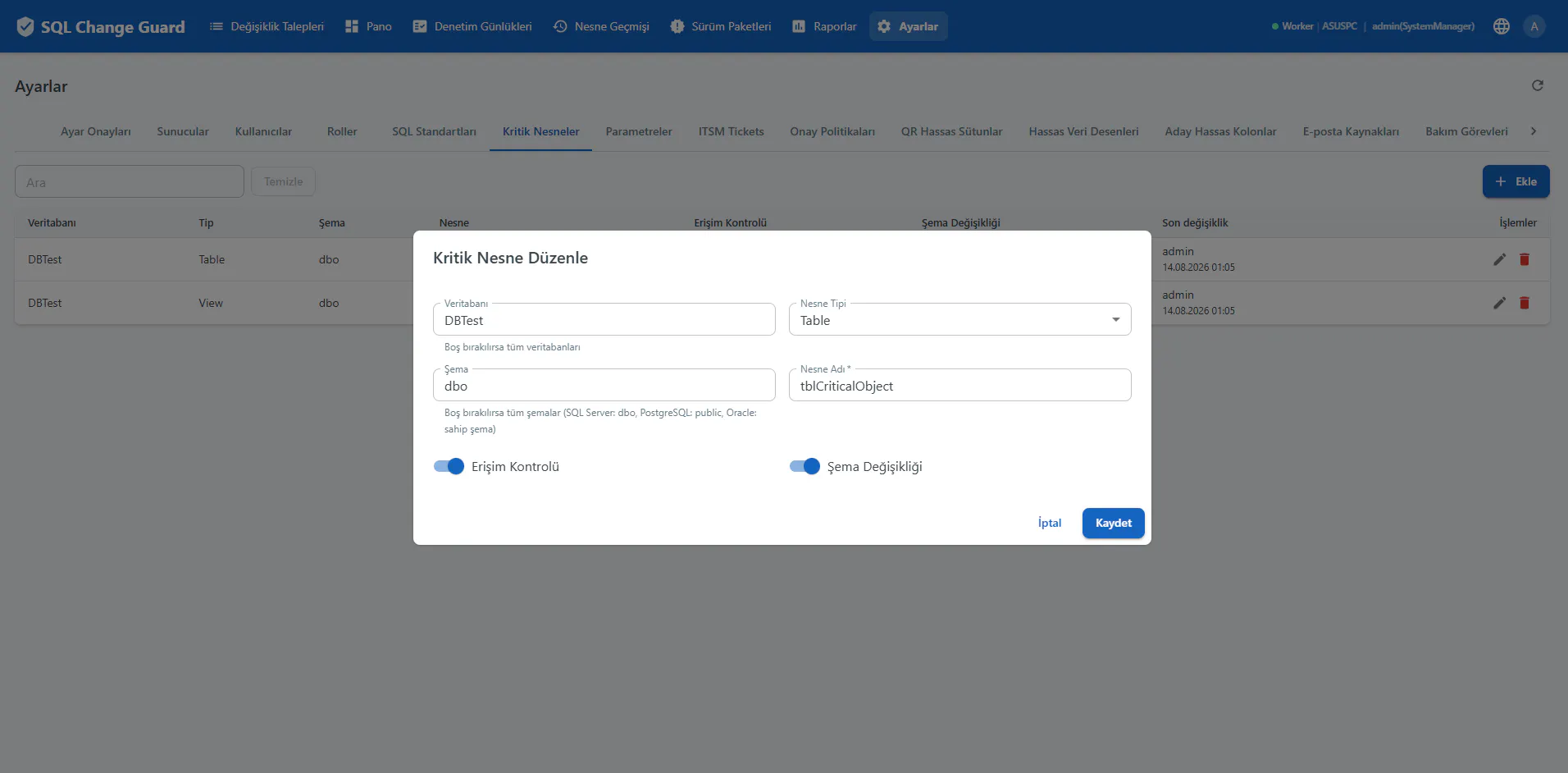Click the Şema input field
This screenshot has height=773, width=1568.
[604, 386]
